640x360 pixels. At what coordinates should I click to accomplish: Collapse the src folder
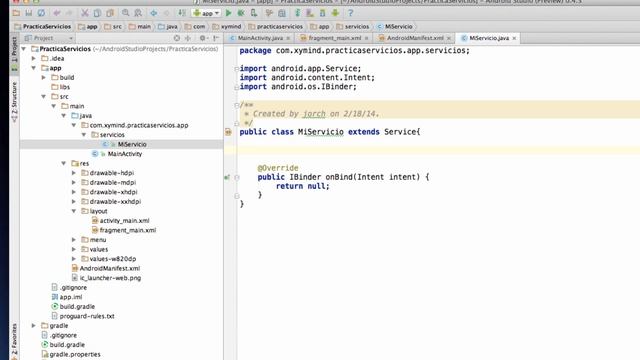coord(44,96)
